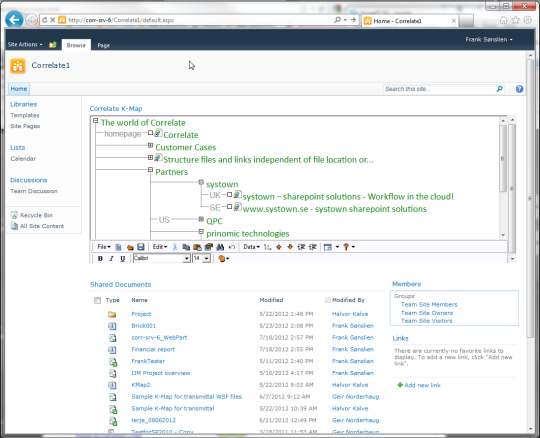Click the Search this site field
540x438 pixels.
pos(439,89)
